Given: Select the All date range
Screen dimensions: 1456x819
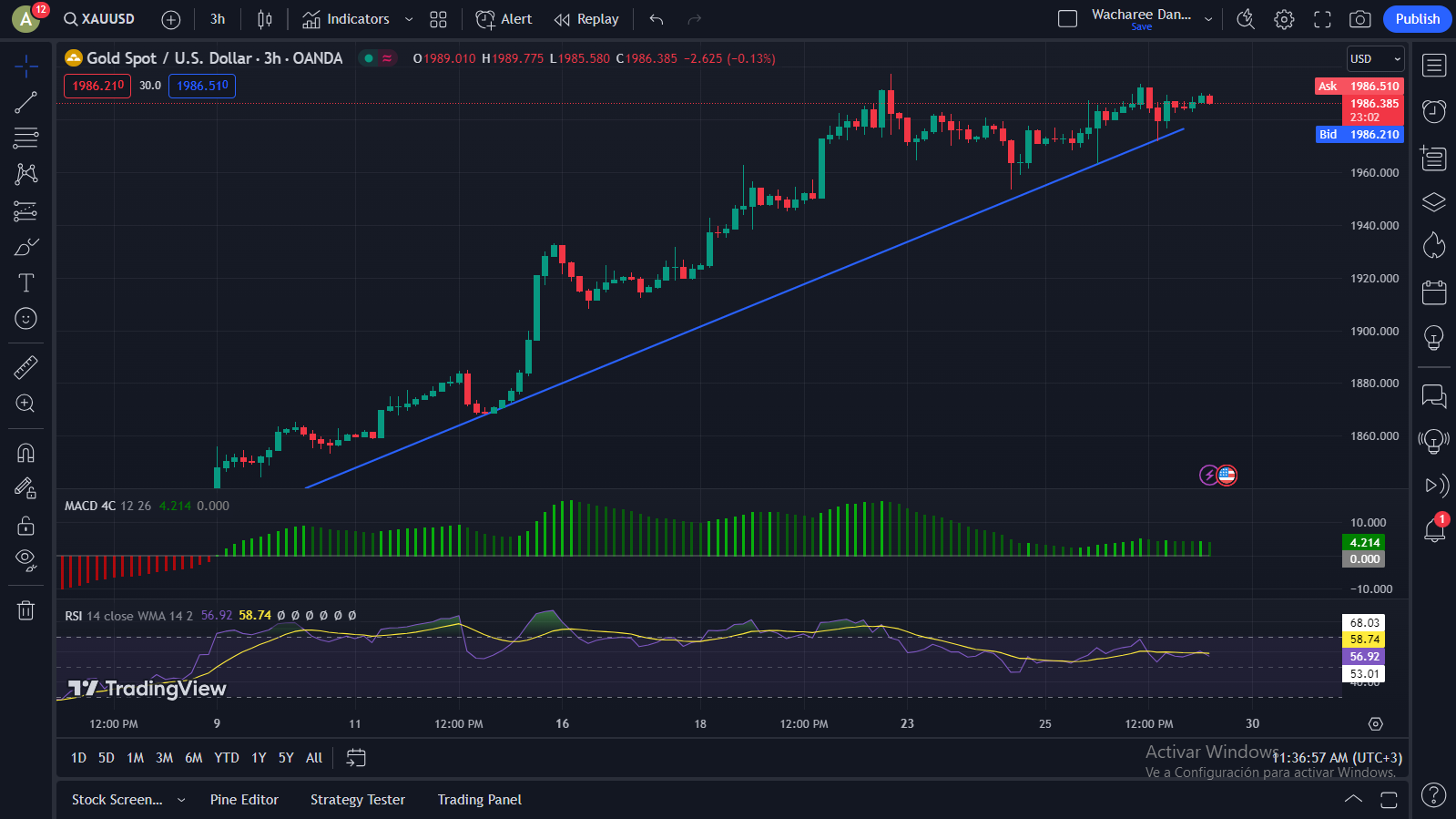Looking at the screenshot, I should coord(314,758).
